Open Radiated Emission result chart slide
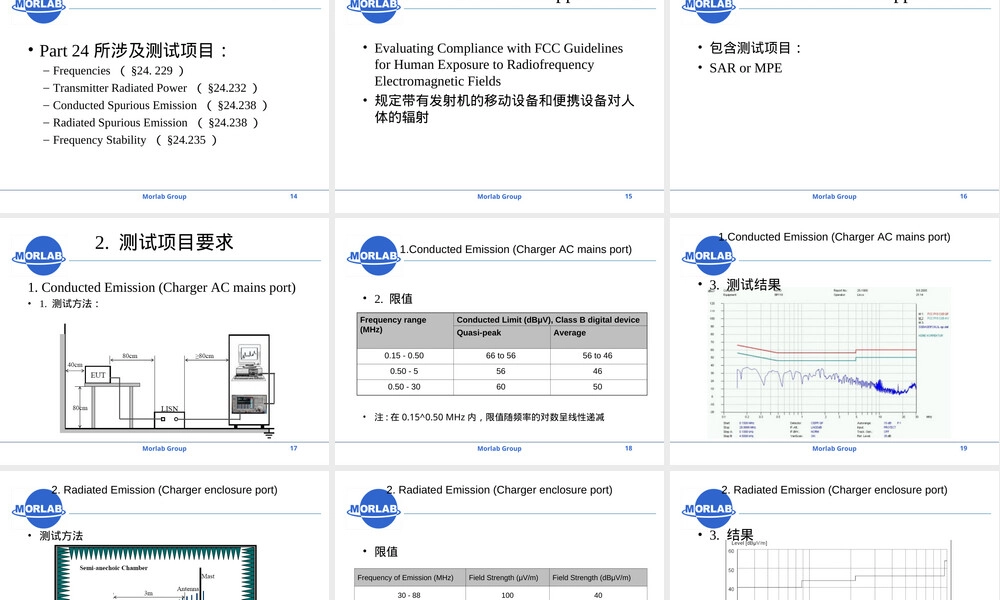The height and width of the screenshot is (600, 1000). coord(834,536)
